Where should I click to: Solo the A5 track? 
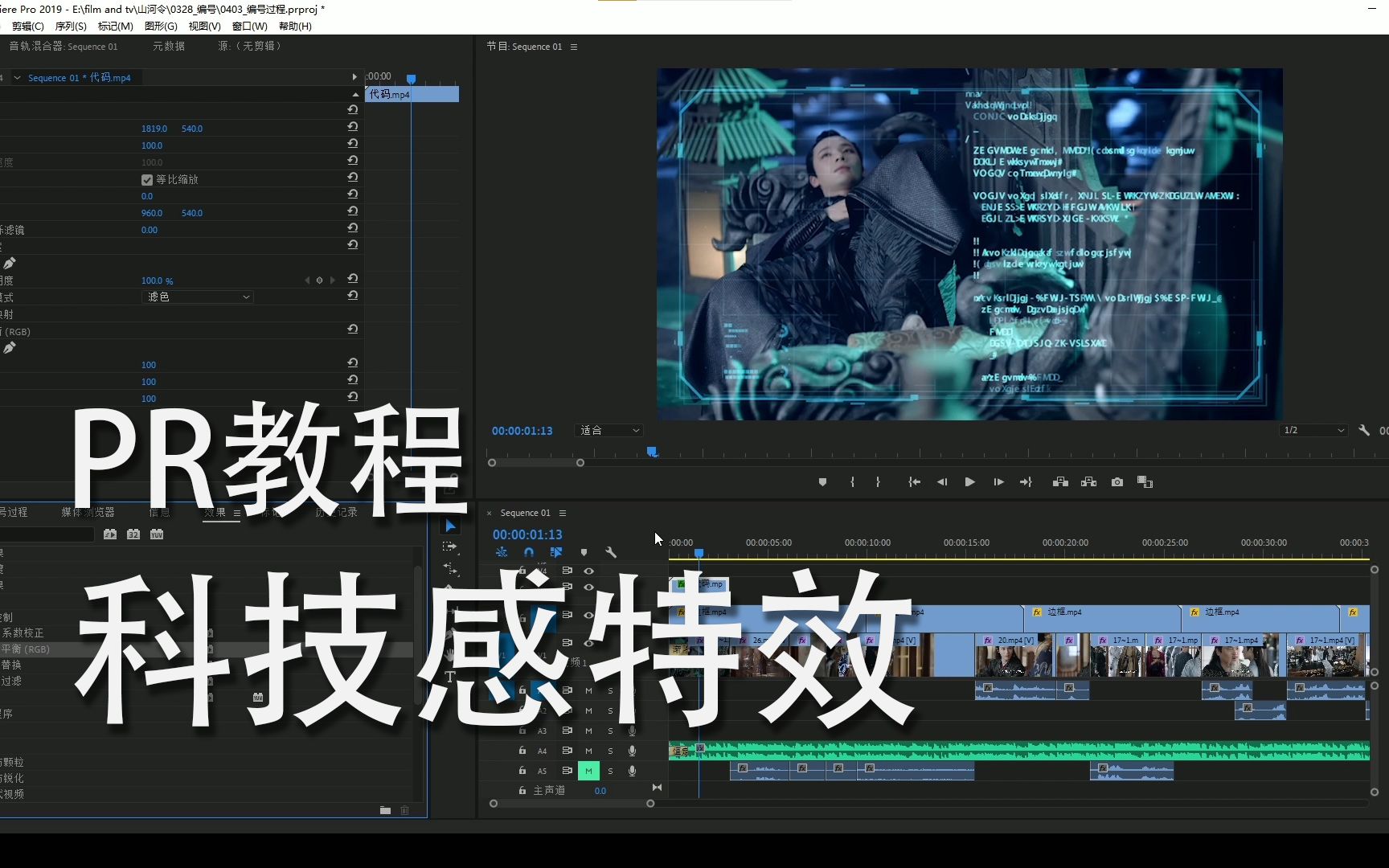pos(610,771)
